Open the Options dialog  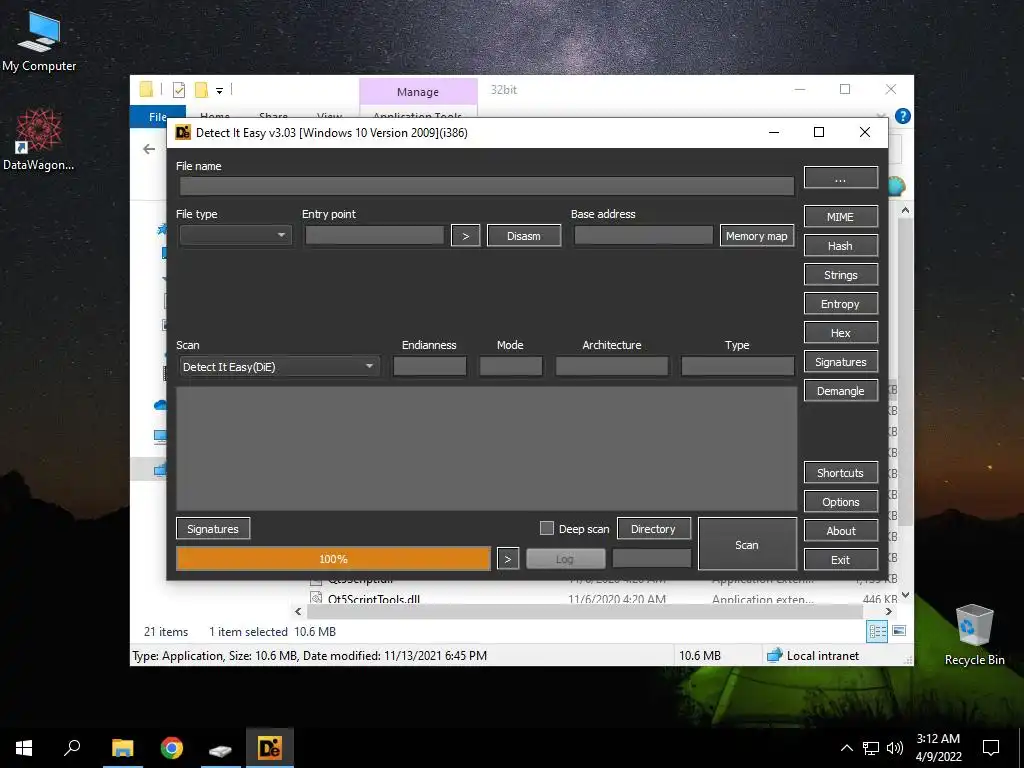click(840, 502)
